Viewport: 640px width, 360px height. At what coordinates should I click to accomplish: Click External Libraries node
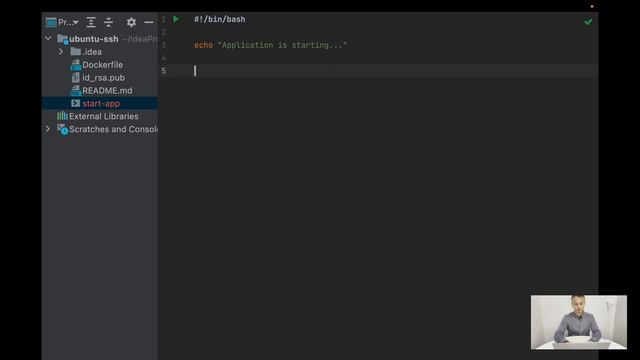[x=104, y=116]
